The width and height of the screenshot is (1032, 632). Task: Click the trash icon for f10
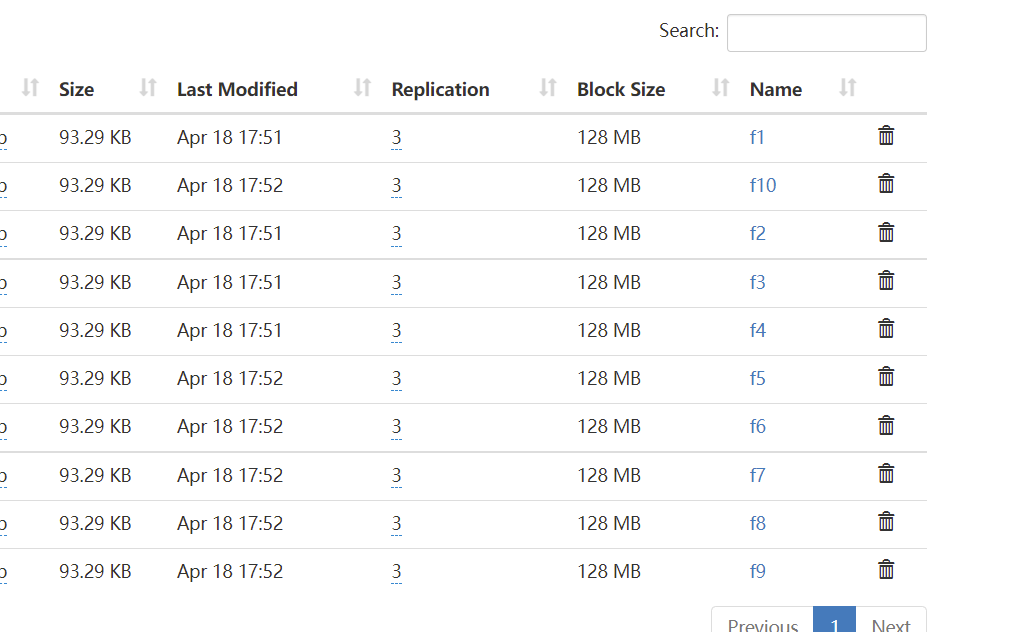[885, 184]
